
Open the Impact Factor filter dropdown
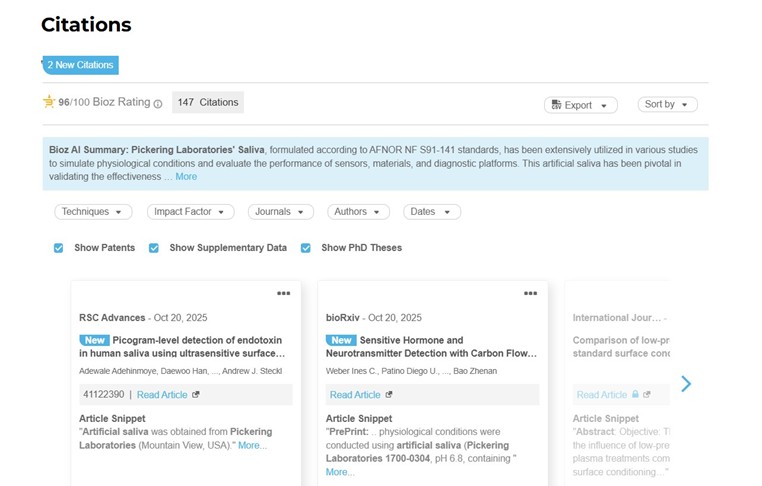190,212
